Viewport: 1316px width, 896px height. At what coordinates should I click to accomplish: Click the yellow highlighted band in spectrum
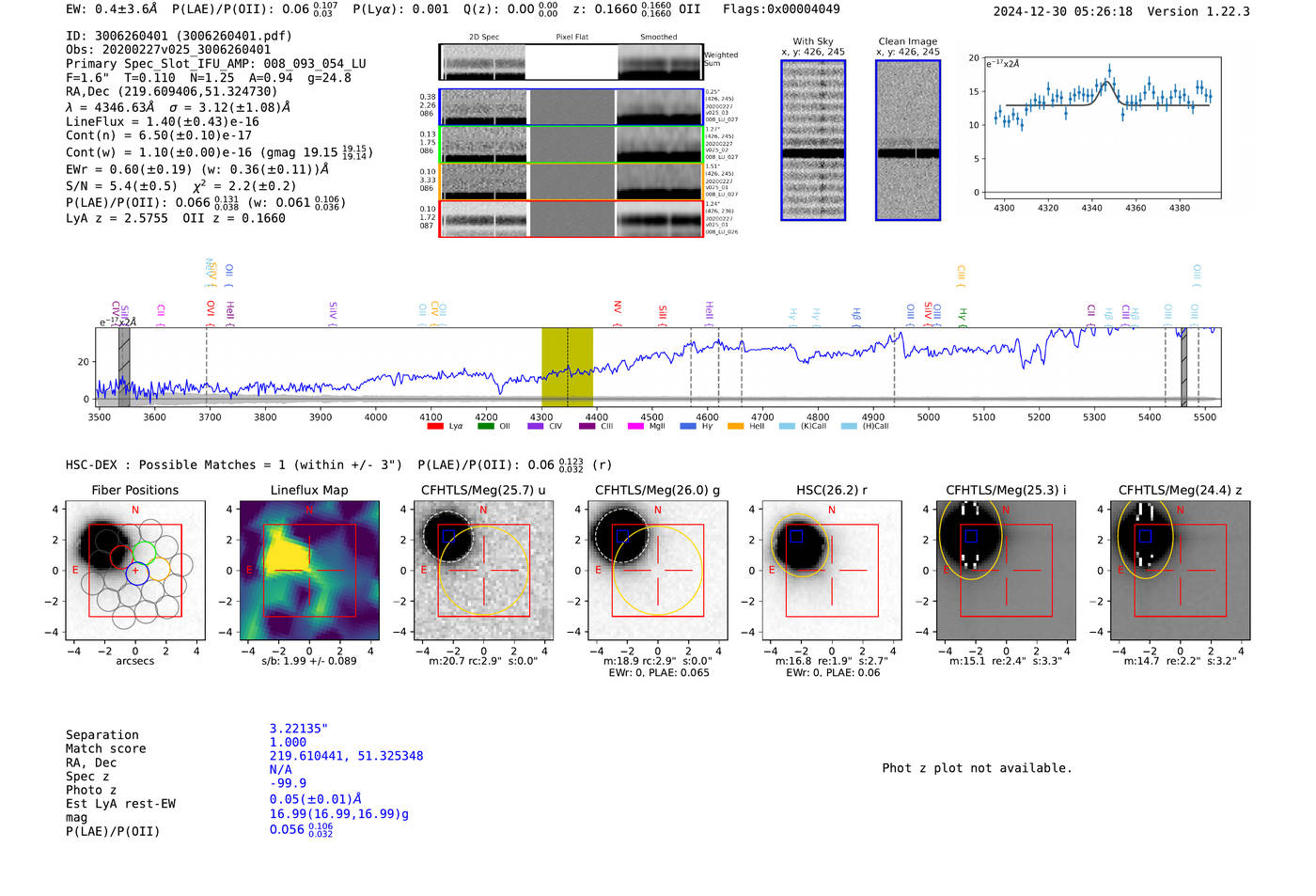pos(567,367)
